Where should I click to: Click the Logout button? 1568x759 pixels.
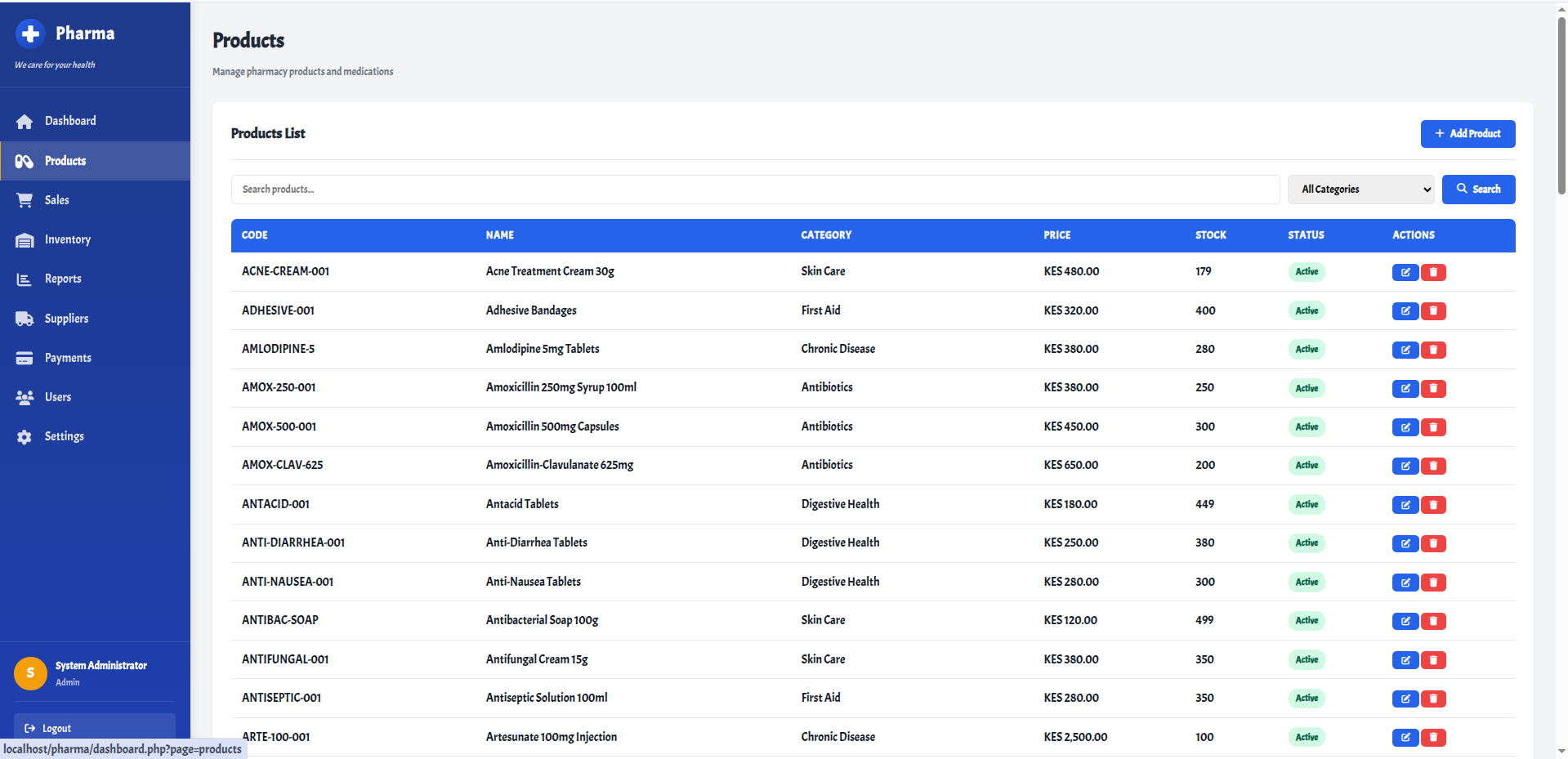[x=94, y=727]
